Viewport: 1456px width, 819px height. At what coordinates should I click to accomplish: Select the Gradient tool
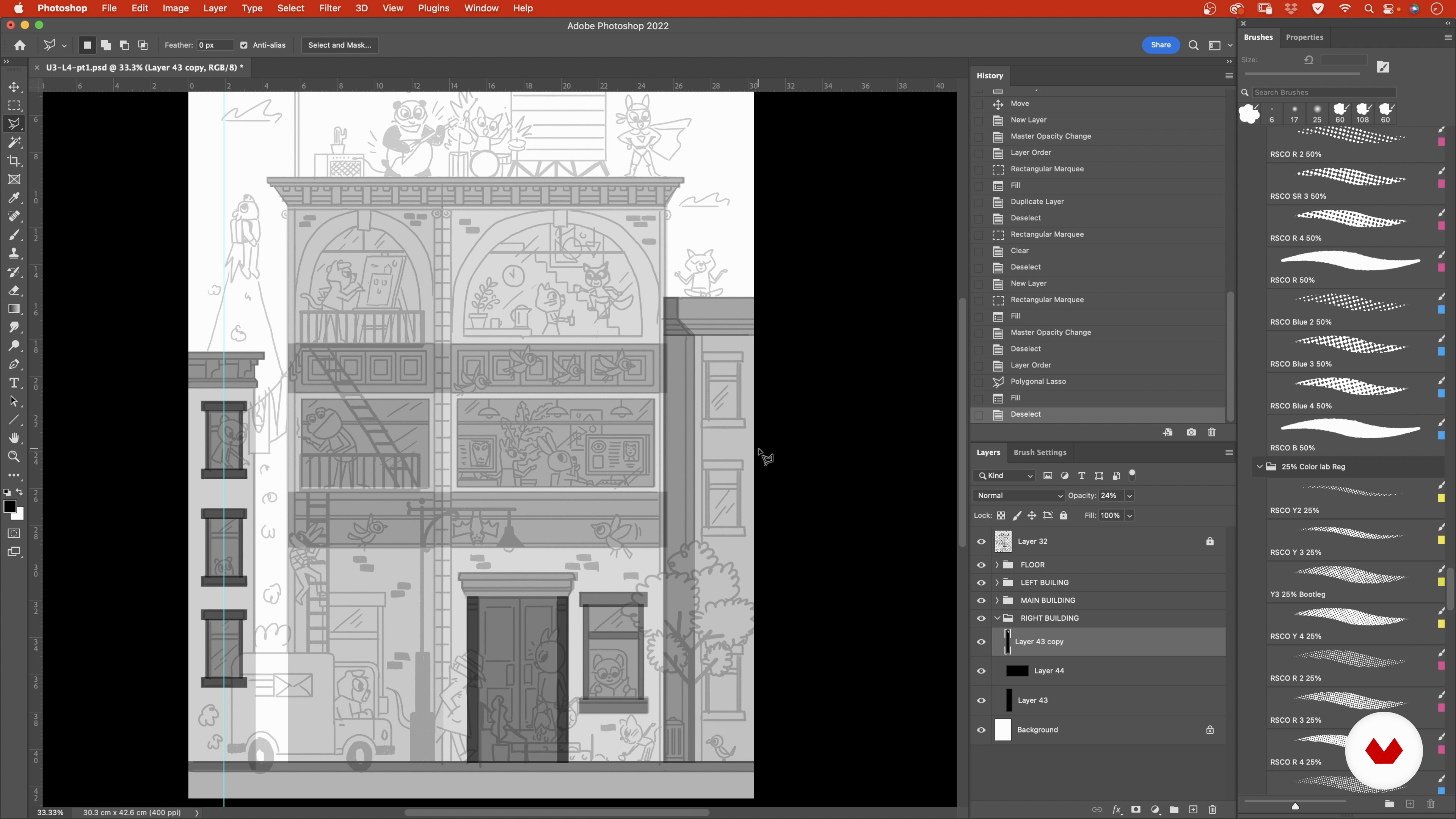[14, 309]
